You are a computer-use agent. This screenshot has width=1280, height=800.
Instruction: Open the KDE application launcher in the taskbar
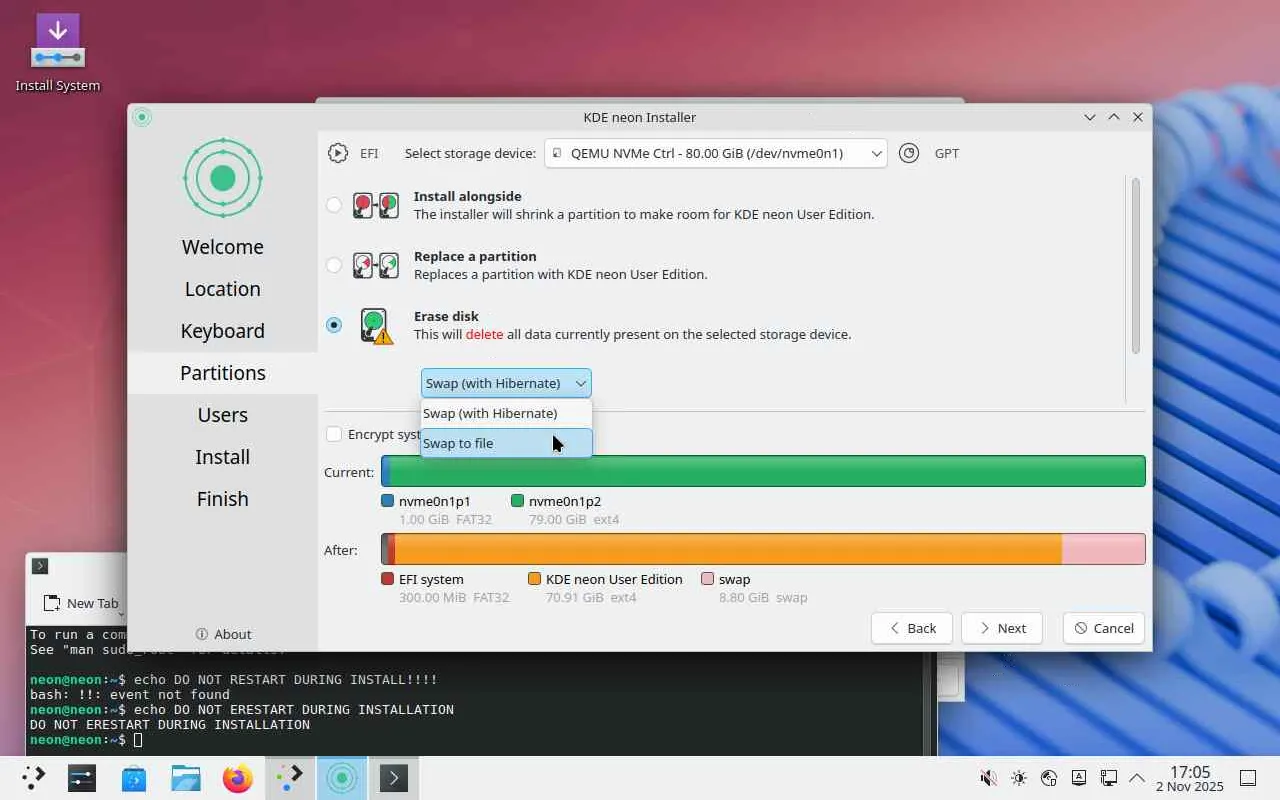click(x=34, y=778)
